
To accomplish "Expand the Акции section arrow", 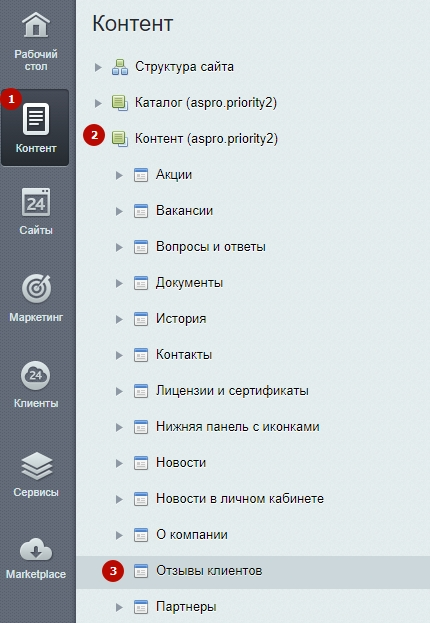I will coord(119,175).
